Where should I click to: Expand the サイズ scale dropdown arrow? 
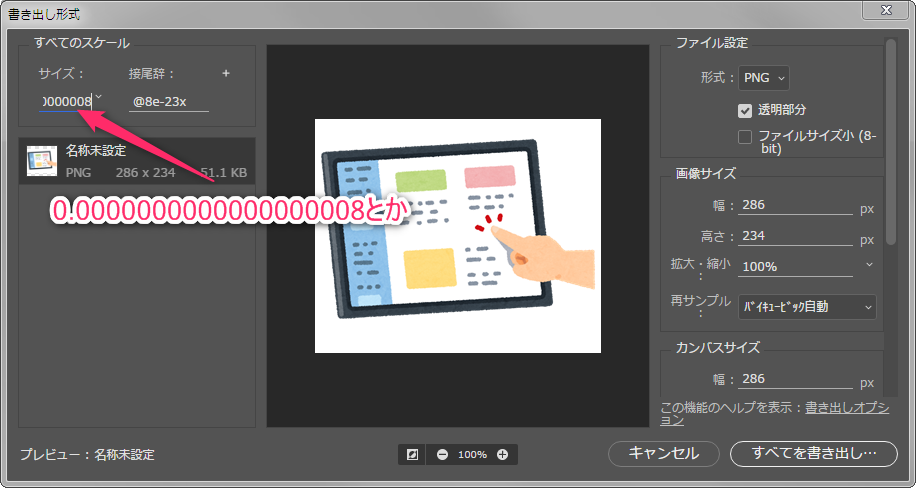click(x=98, y=98)
